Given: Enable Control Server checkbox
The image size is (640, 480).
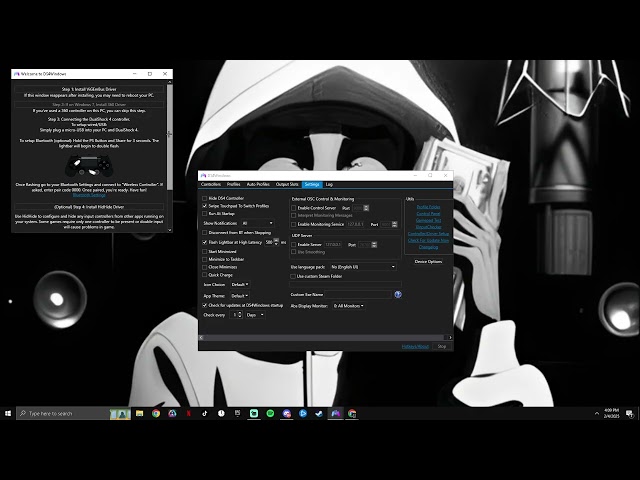Looking at the screenshot, I should 293,208.
